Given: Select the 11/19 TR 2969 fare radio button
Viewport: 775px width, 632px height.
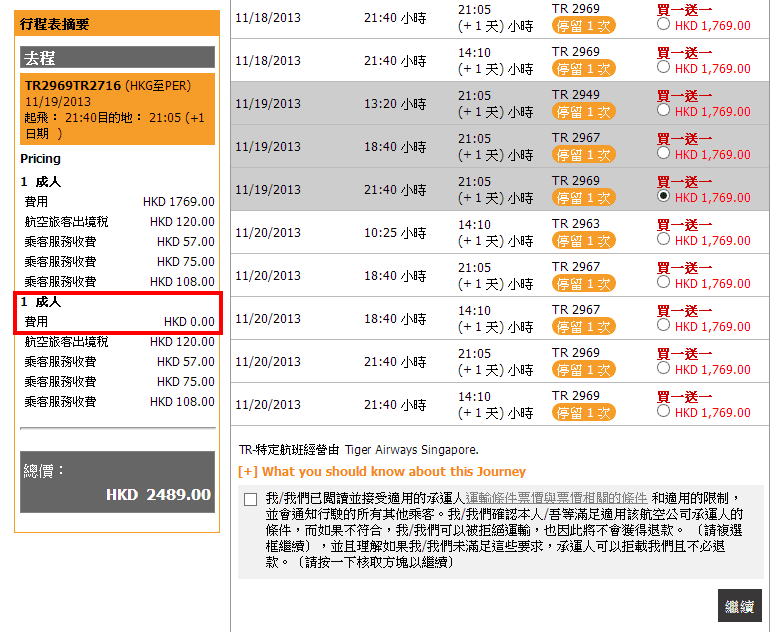Looking at the screenshot, I should pos(664,197).
